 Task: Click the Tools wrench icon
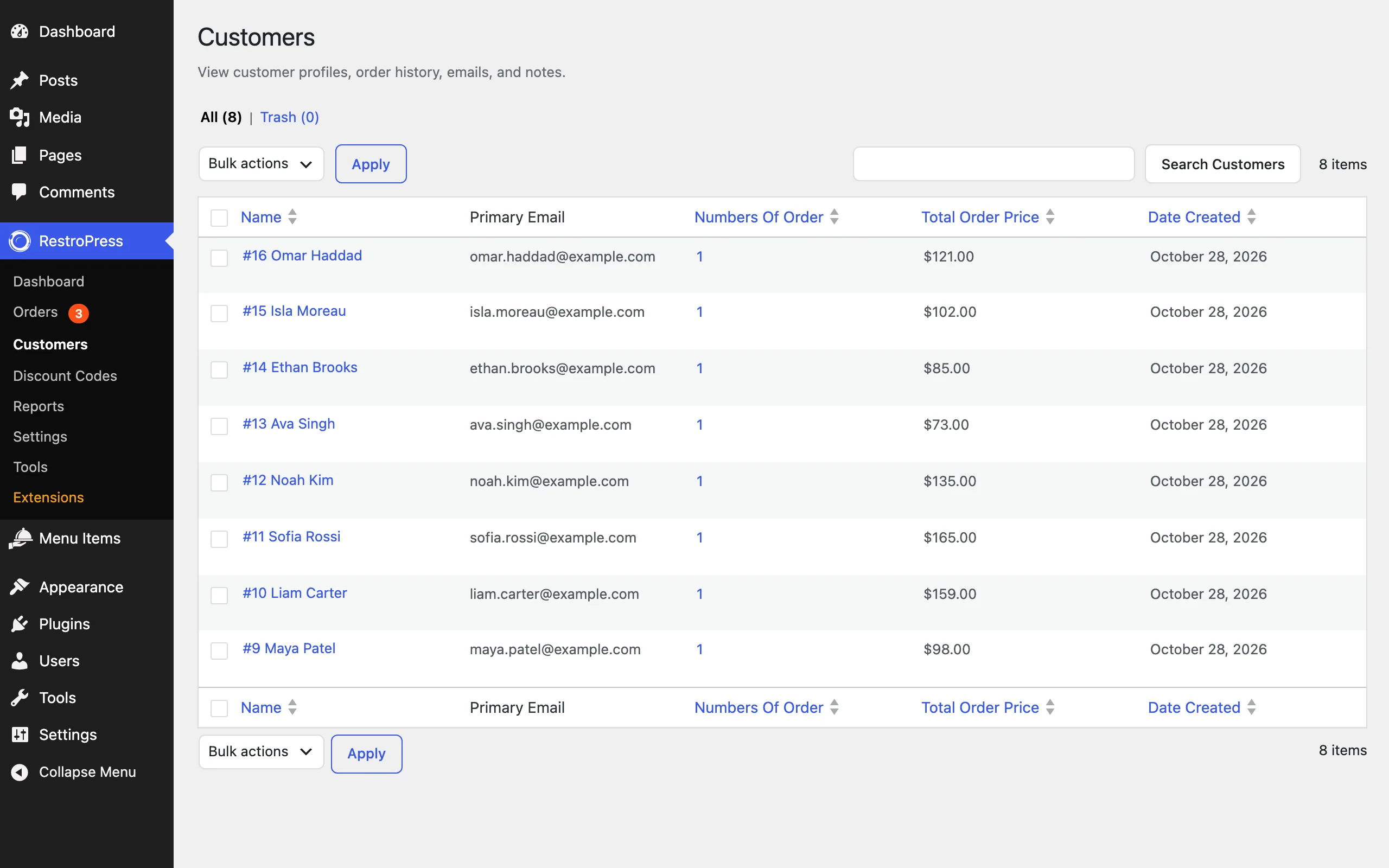pos(20,698)
